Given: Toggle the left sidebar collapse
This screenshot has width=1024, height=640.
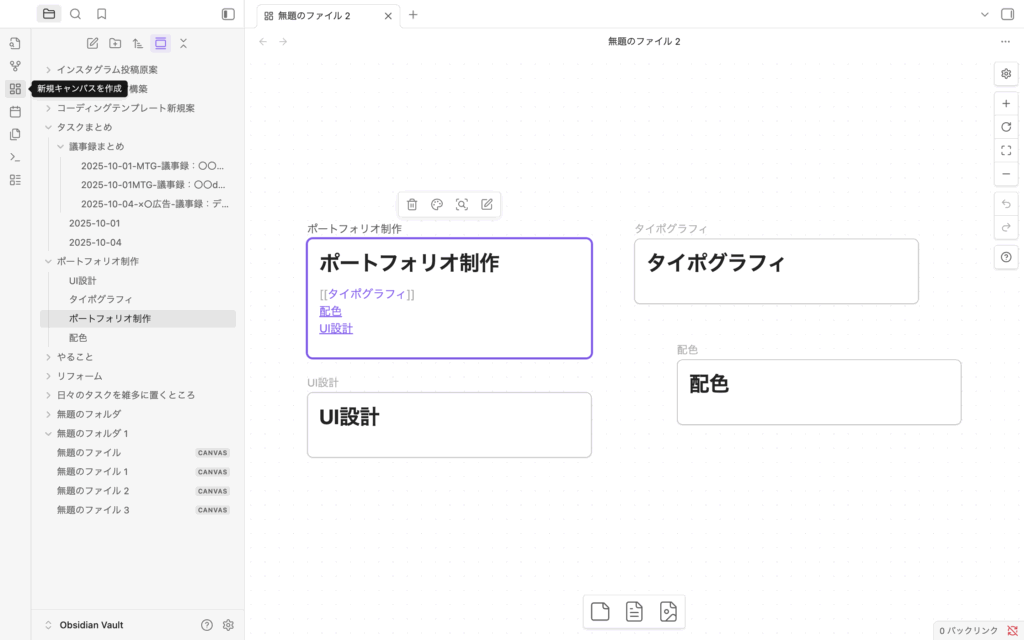Looking at the screenshot, I should (x=228, y=15).
